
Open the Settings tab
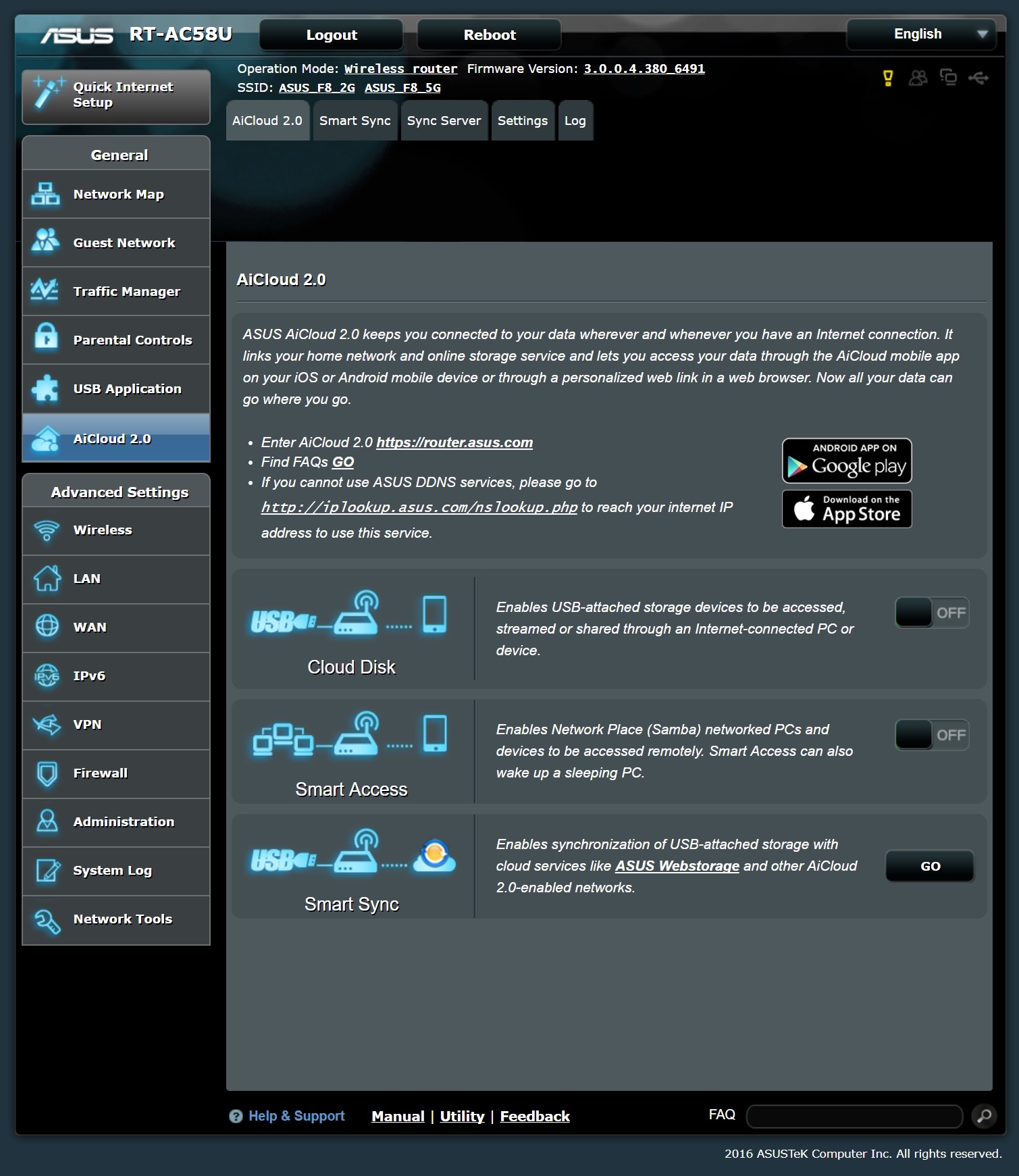pos(523,120)
